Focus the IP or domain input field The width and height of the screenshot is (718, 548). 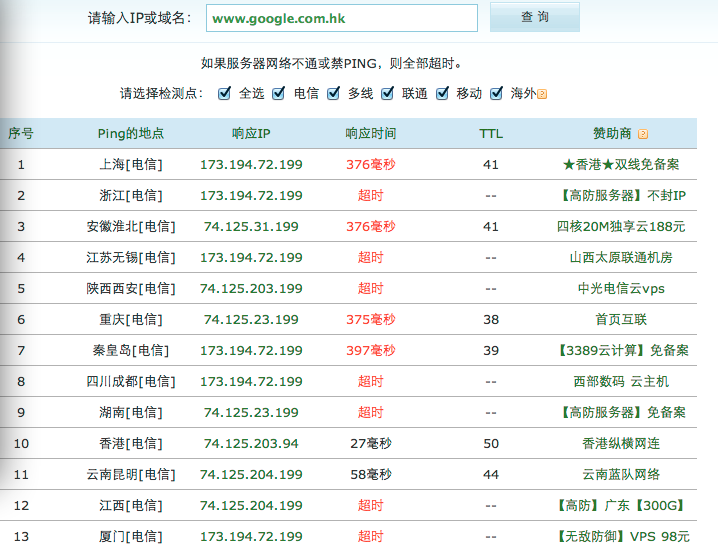[342, 18]
